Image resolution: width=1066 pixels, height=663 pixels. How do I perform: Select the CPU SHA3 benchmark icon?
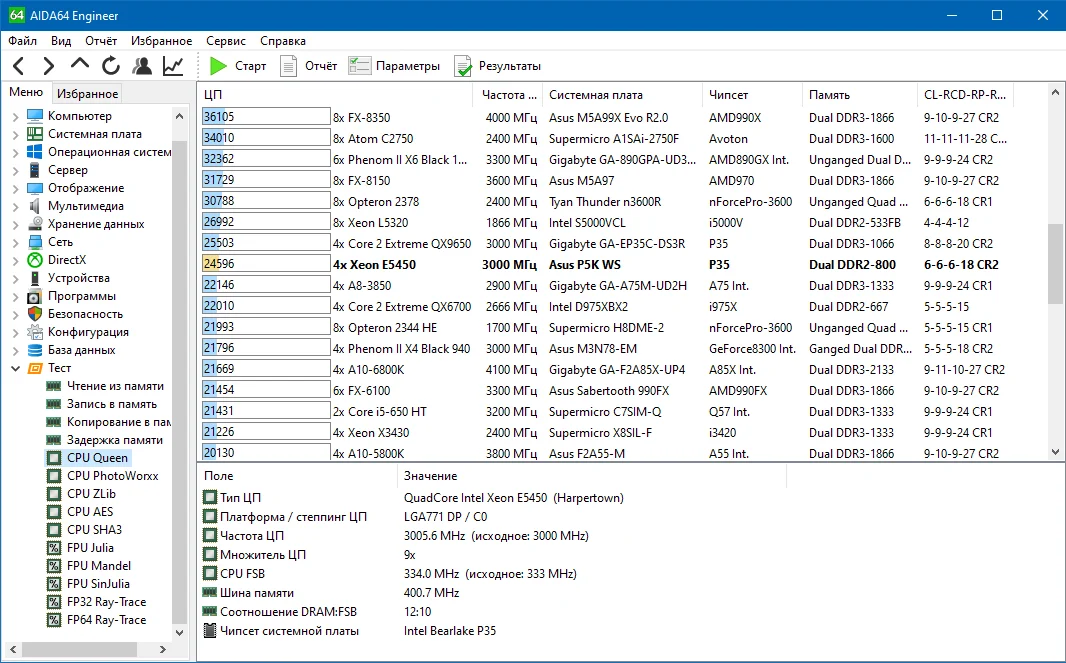pos(54,530)
